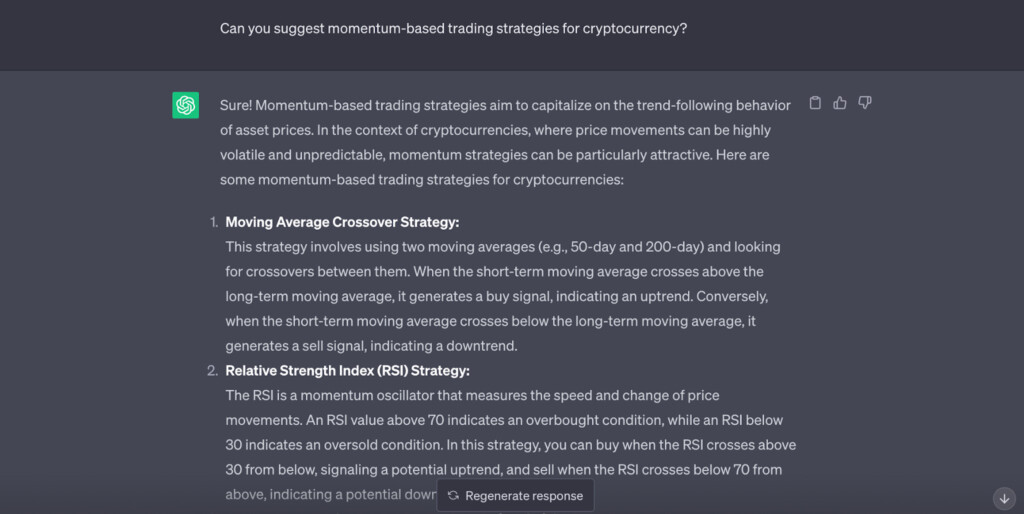The width and height of the screenshot is (1024, 514).
Task: Give the response a thumbs up
Action: tap(840, 103)
